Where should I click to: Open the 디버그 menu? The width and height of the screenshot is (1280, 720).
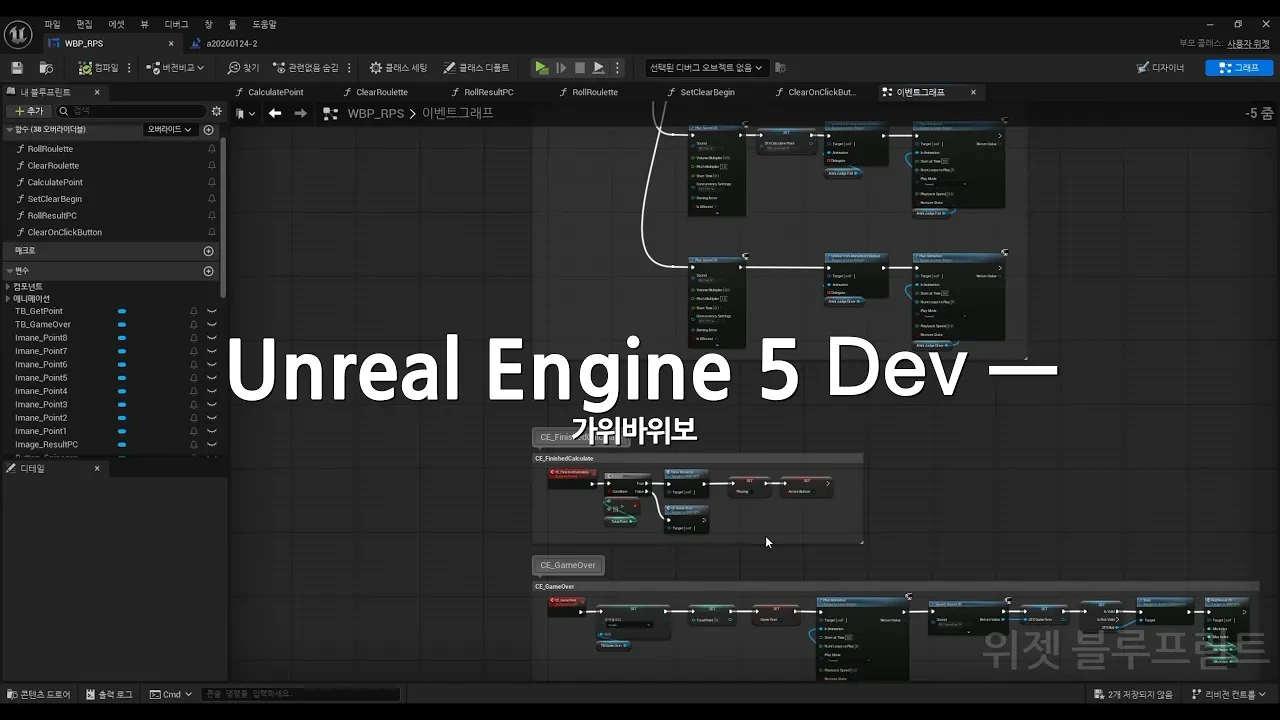(176, 24)
